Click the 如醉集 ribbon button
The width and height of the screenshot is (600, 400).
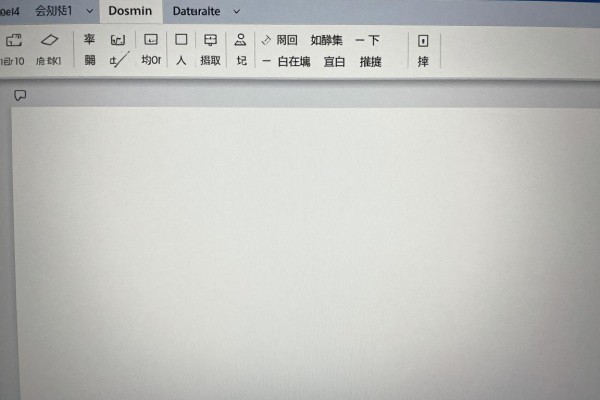[x=326, y=40]
